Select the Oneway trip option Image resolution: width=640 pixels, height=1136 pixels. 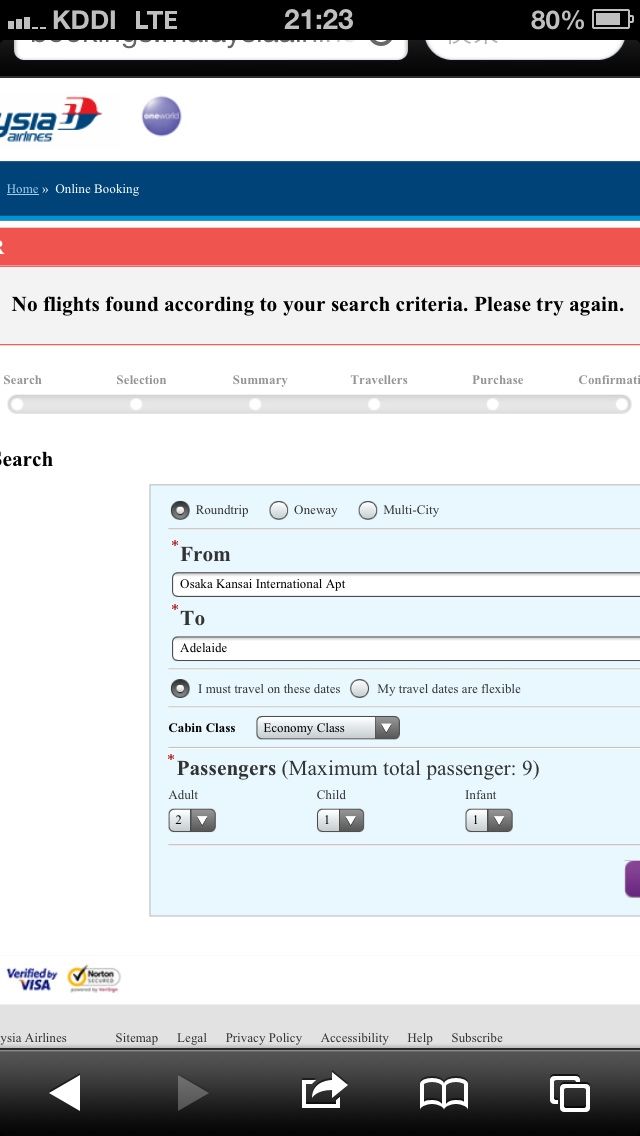point(278,510)
